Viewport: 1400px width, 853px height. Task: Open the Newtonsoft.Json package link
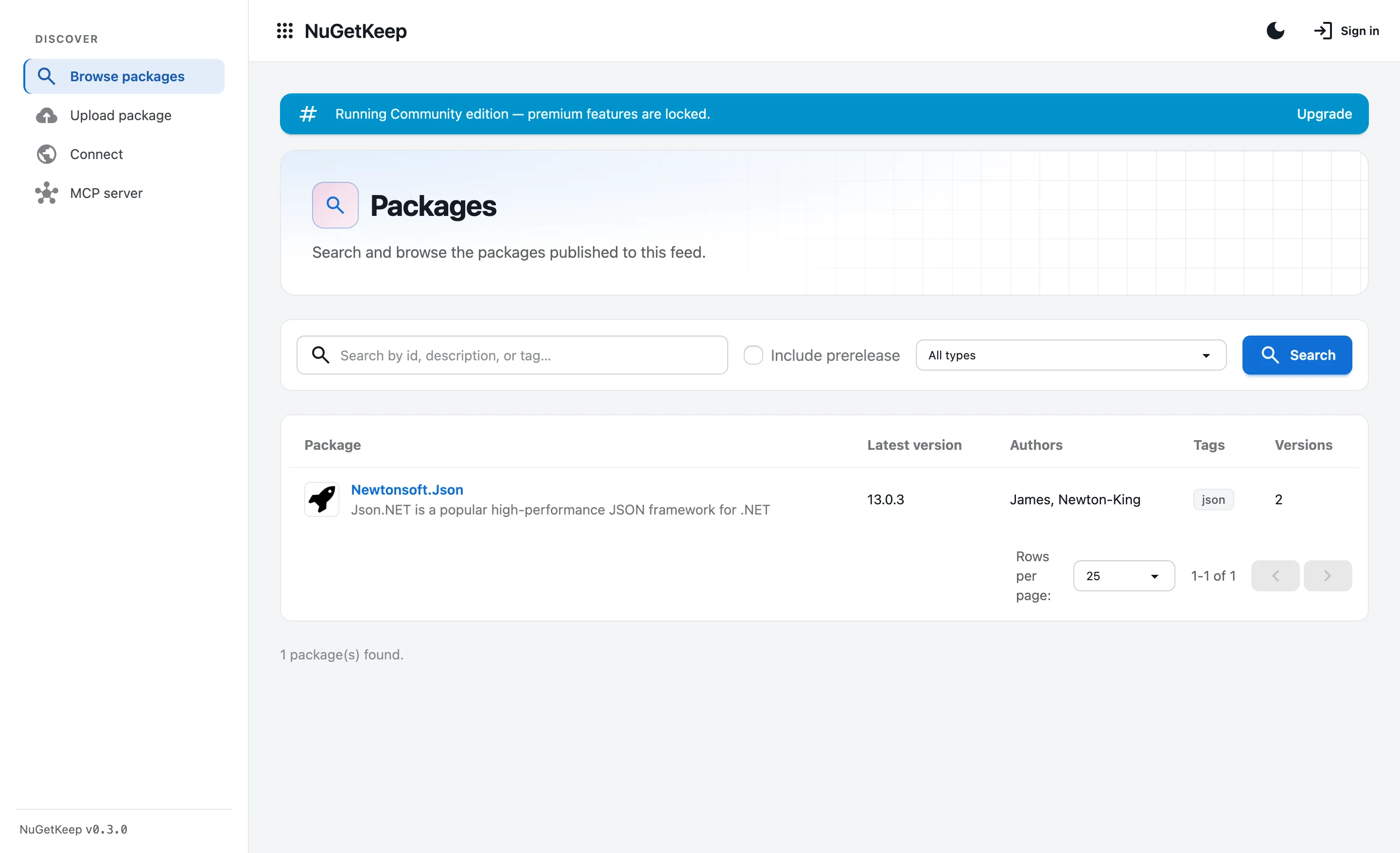[x=407, y=489]
